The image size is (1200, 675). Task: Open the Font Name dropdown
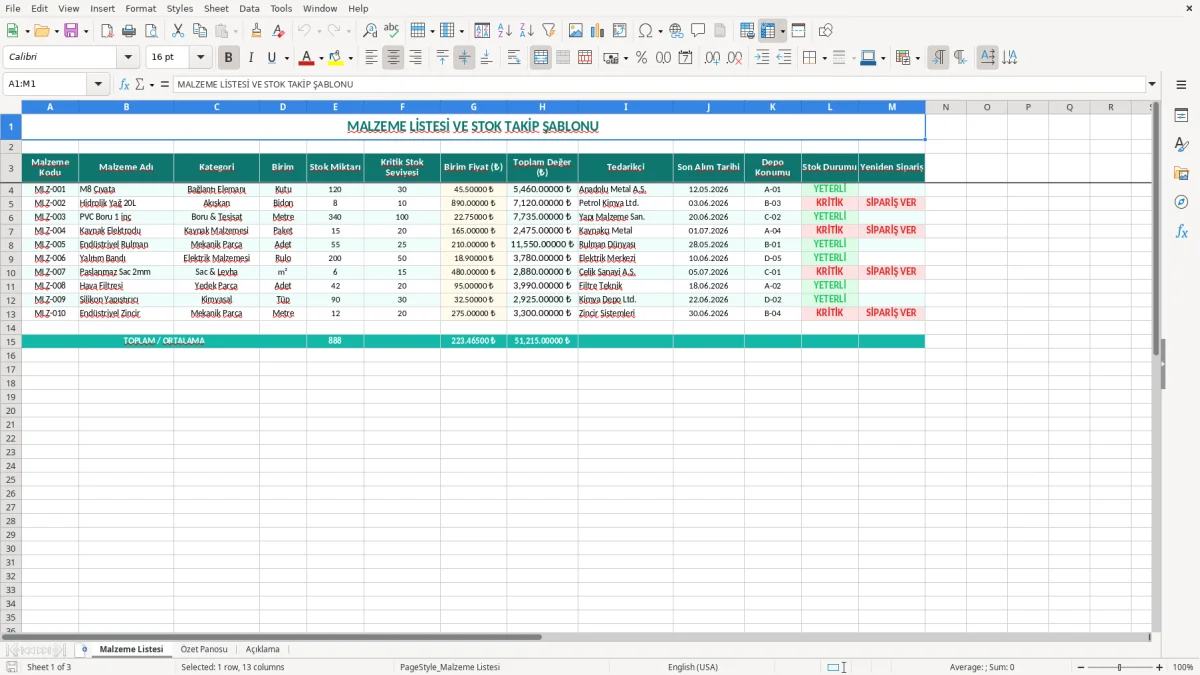(x=129, y=58)
